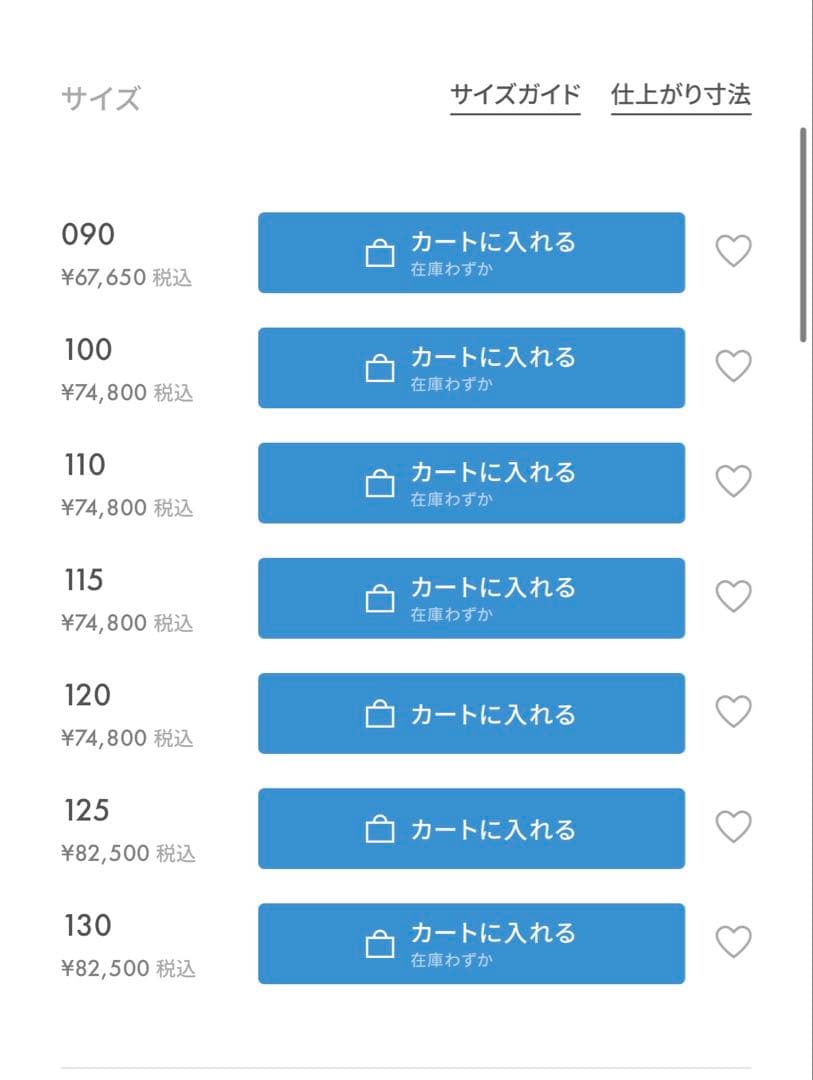Screen dimensions: 813x1080
Task: Click the page scrollbar thumb
Action: pos(803,235)
